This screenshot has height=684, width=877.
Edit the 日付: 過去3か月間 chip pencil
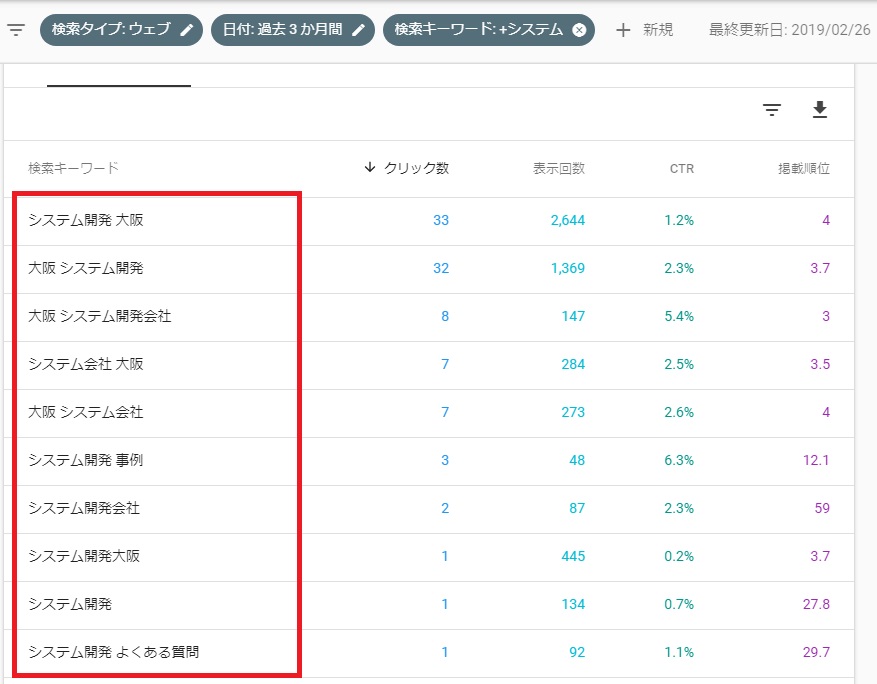[358, 30]
